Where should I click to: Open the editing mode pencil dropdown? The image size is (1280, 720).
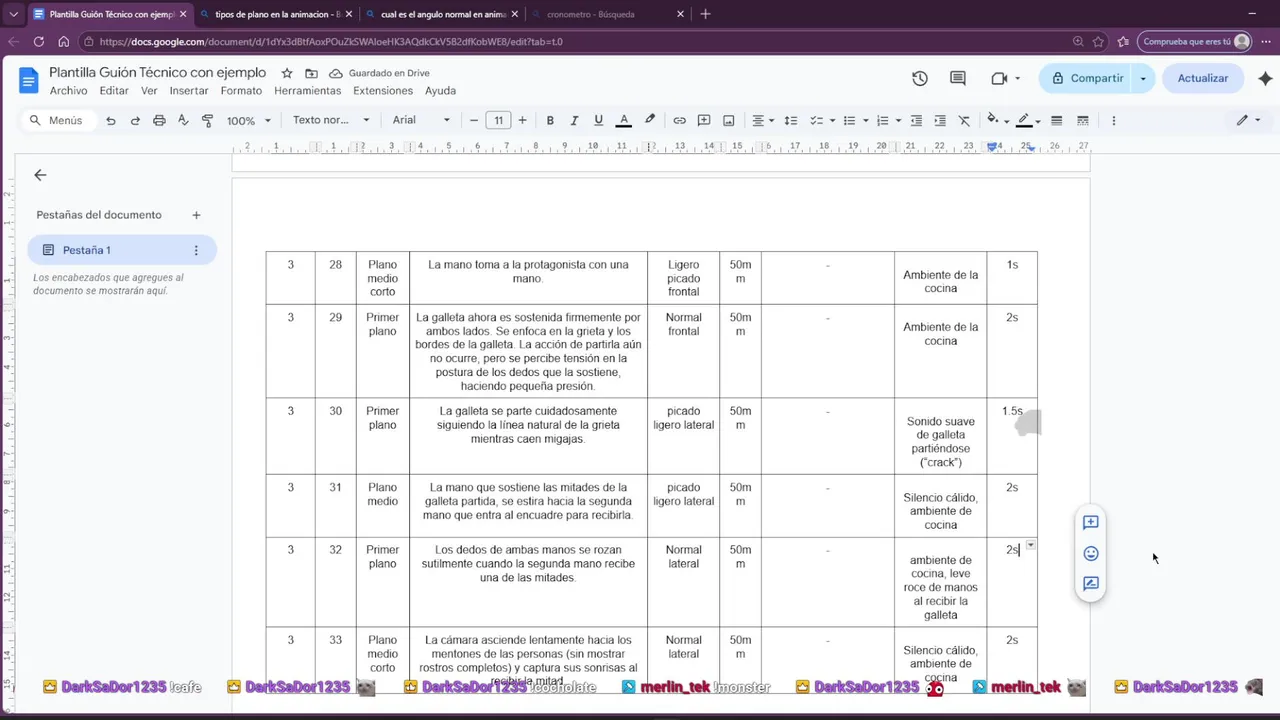click(1248, 120)
